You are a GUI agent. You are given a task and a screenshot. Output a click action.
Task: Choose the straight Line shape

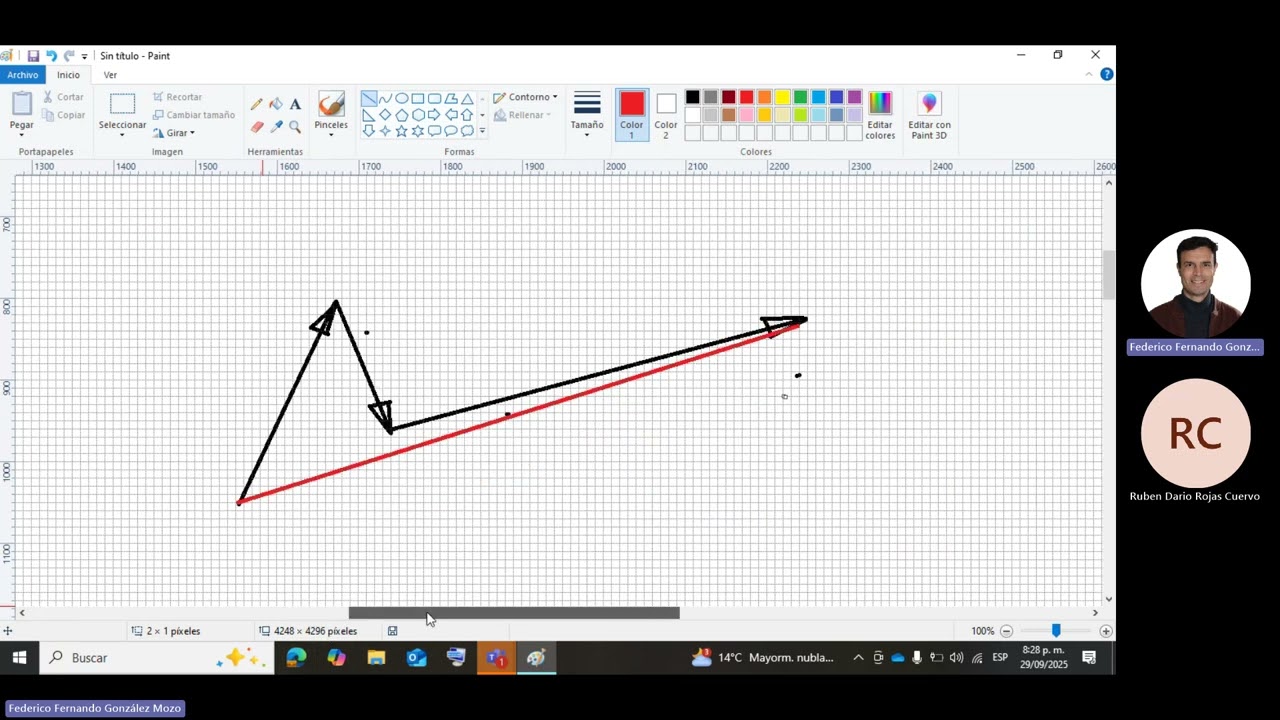coord(369,98)
